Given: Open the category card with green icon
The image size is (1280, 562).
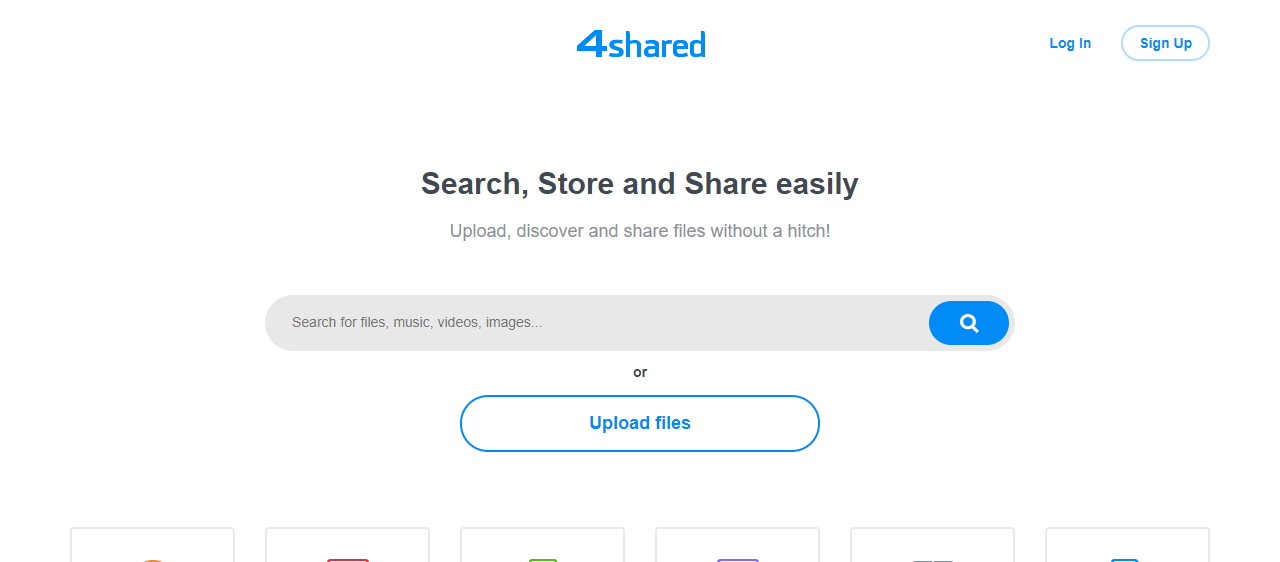Looking at the screenshot, I should click(542, 545).
